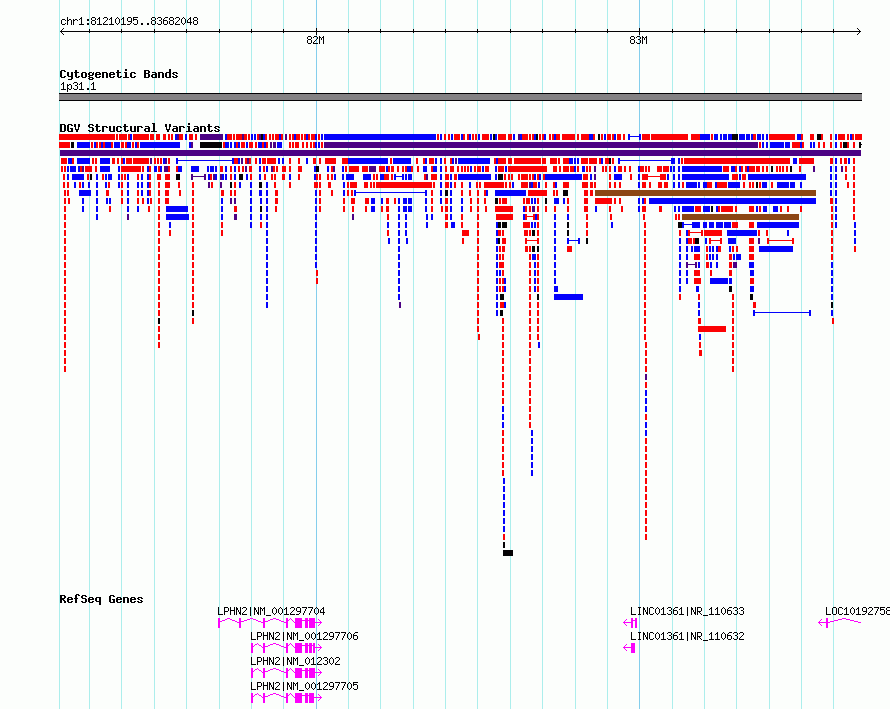Click the 82M scale marker label

pyautogui.click(x=316, y=40)
